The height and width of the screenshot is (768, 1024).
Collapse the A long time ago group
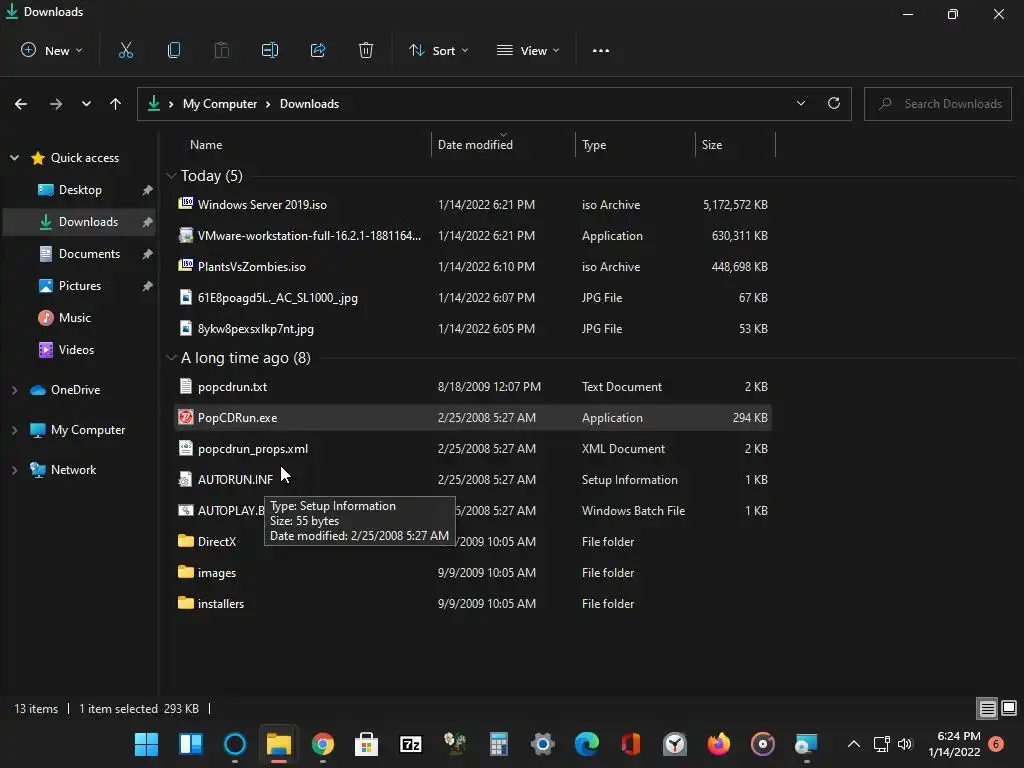point(172,358)
